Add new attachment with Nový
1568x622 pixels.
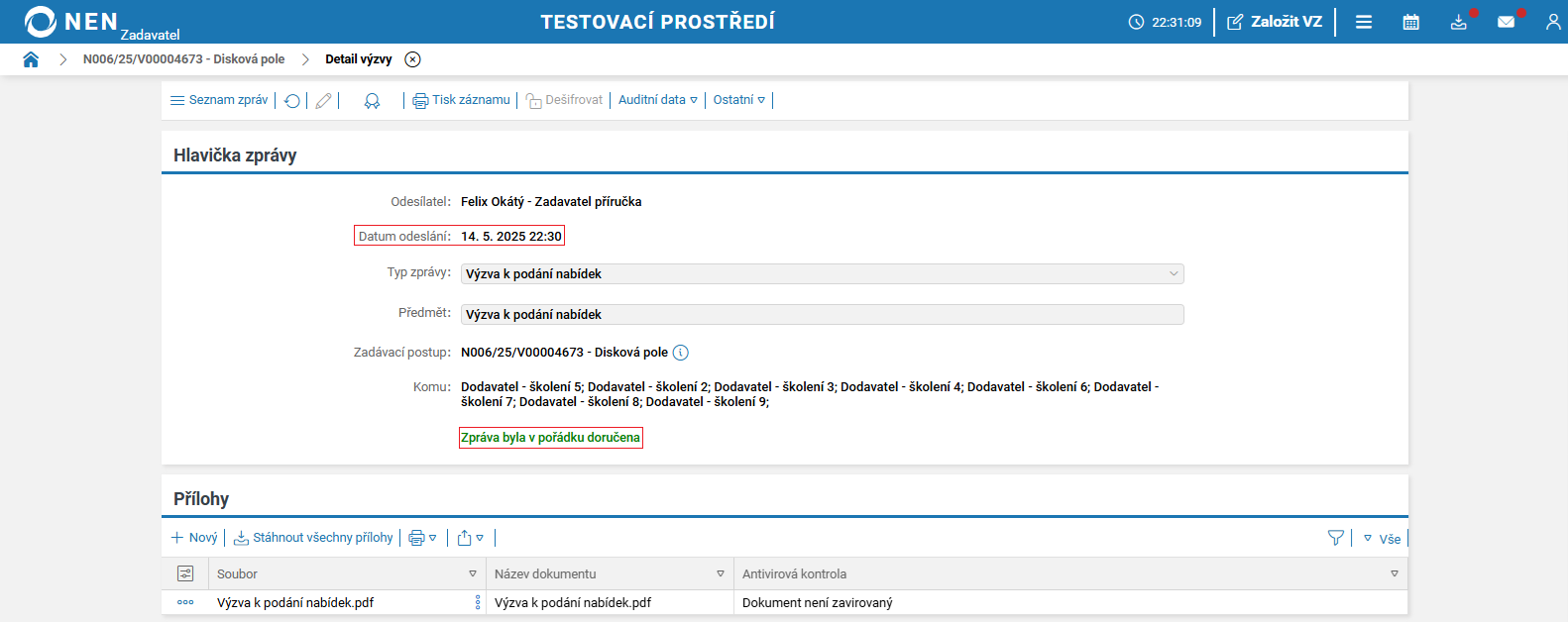pyautogui.click(x=194, y=538)
